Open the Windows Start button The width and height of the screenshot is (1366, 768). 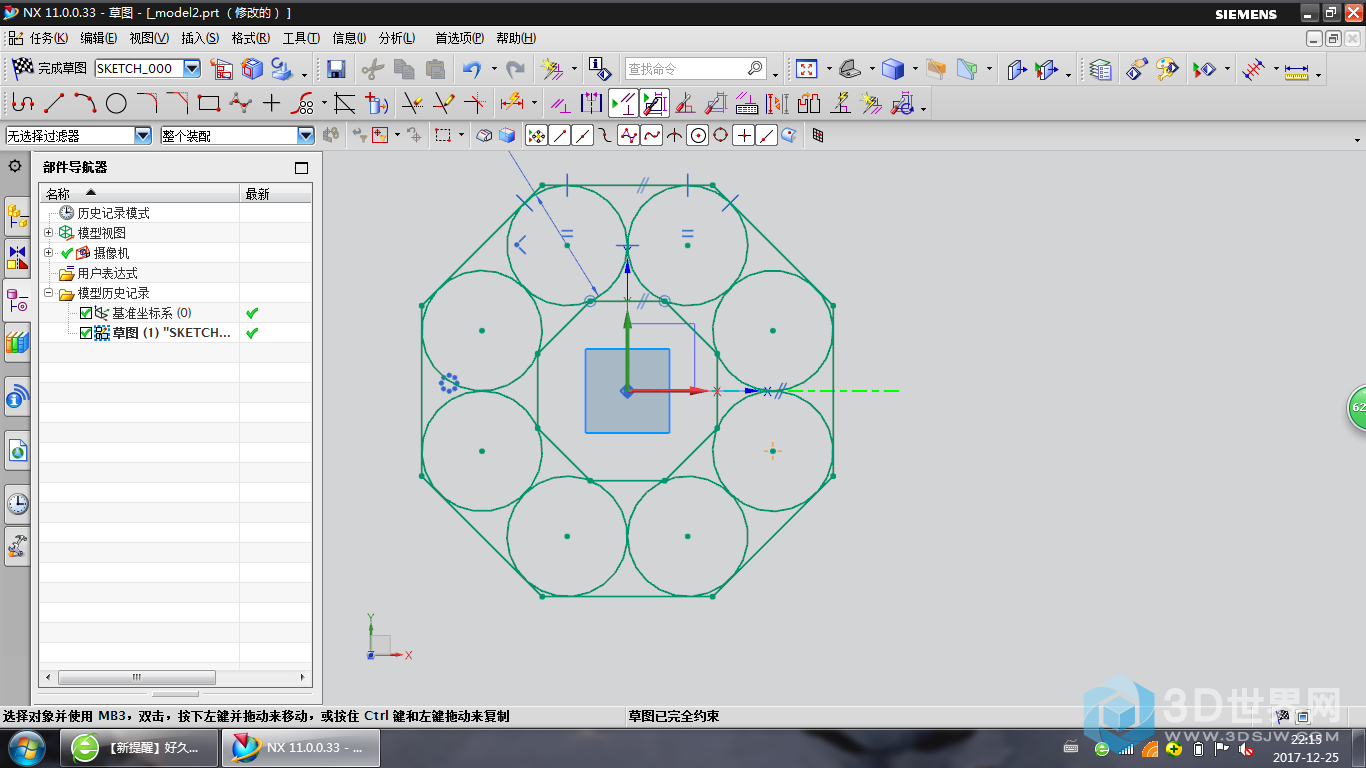[25, 747]
